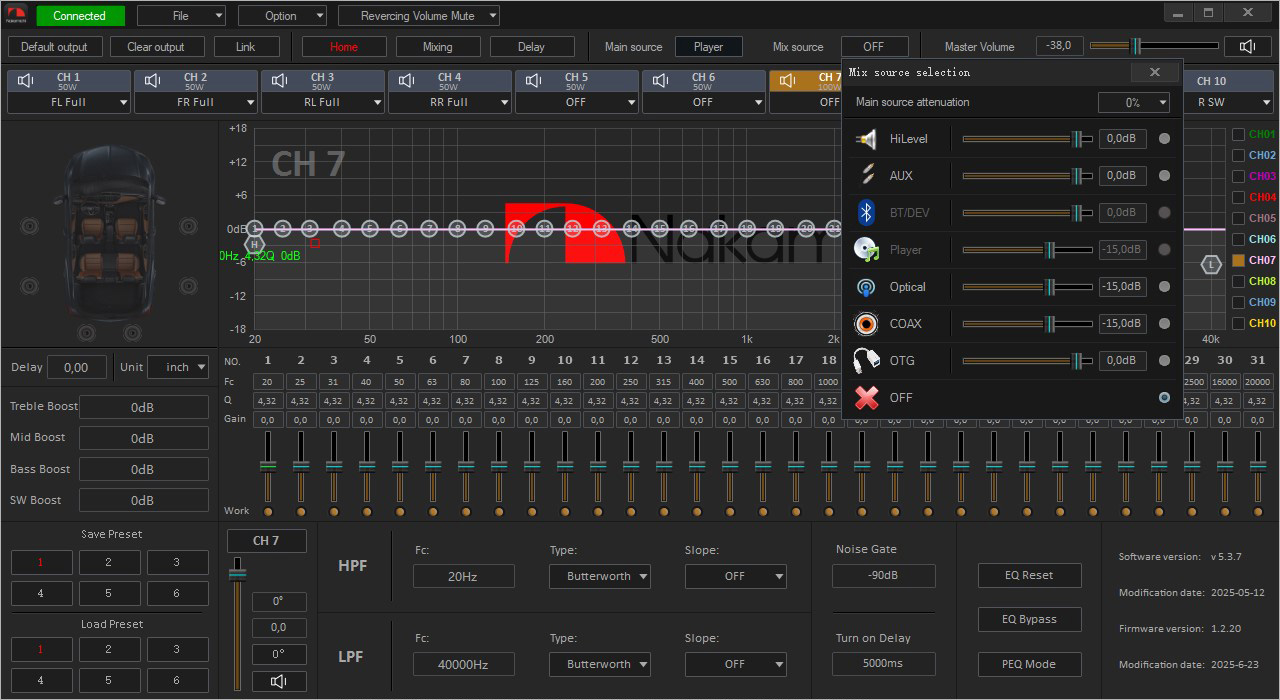This screenshot has height=700, width=1280.
Task: Toggle the CH07 curve checkbox
Action: click(x=1239, y=260)
